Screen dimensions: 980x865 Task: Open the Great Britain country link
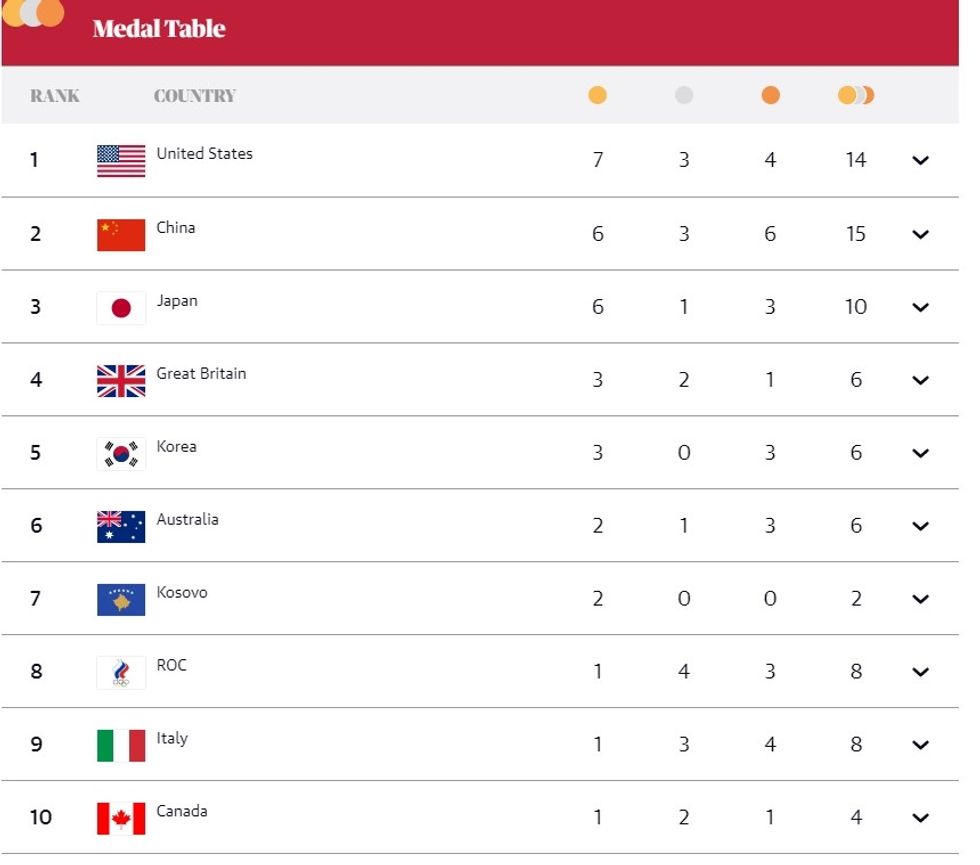201,374
